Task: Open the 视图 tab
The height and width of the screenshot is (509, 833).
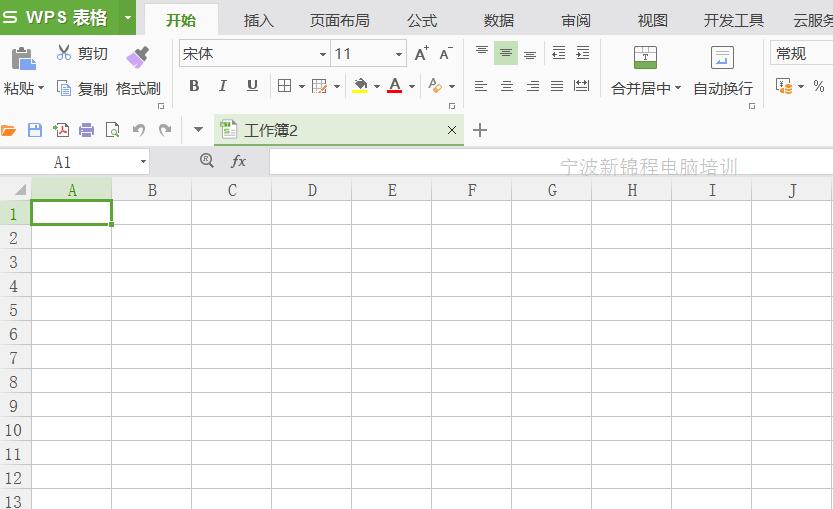Action: [652, 20]
